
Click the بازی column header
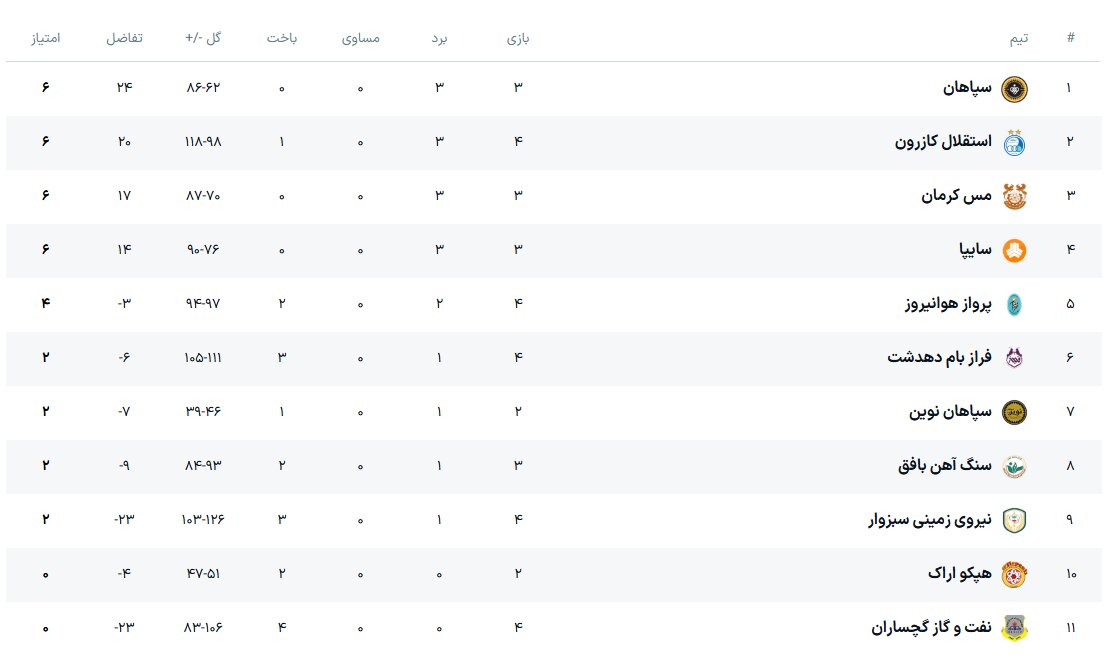coord(518,38)
